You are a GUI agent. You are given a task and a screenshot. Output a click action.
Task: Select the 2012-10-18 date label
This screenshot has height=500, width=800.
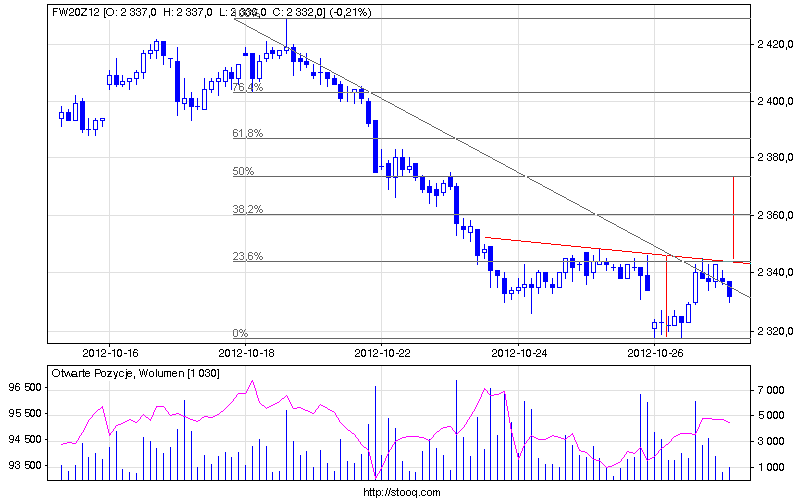[246, 353]
